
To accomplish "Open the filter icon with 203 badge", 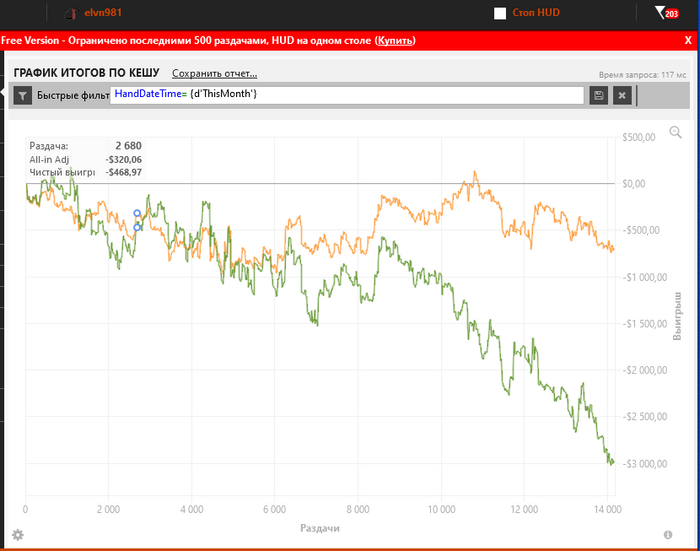I will pyautogui.click(x=667, y=13).
